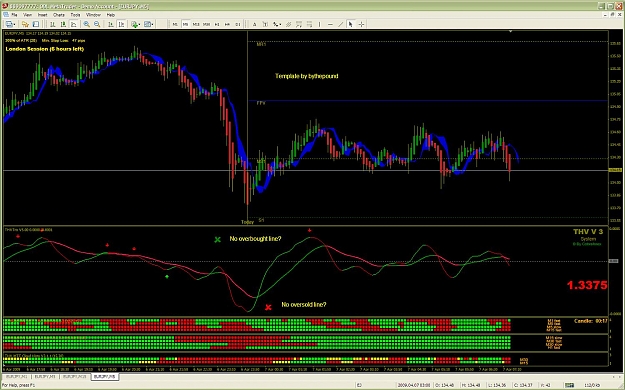This screenshot has width=625, height=390.
Task: Open the Indicators list icon
Action: [135, 24]
